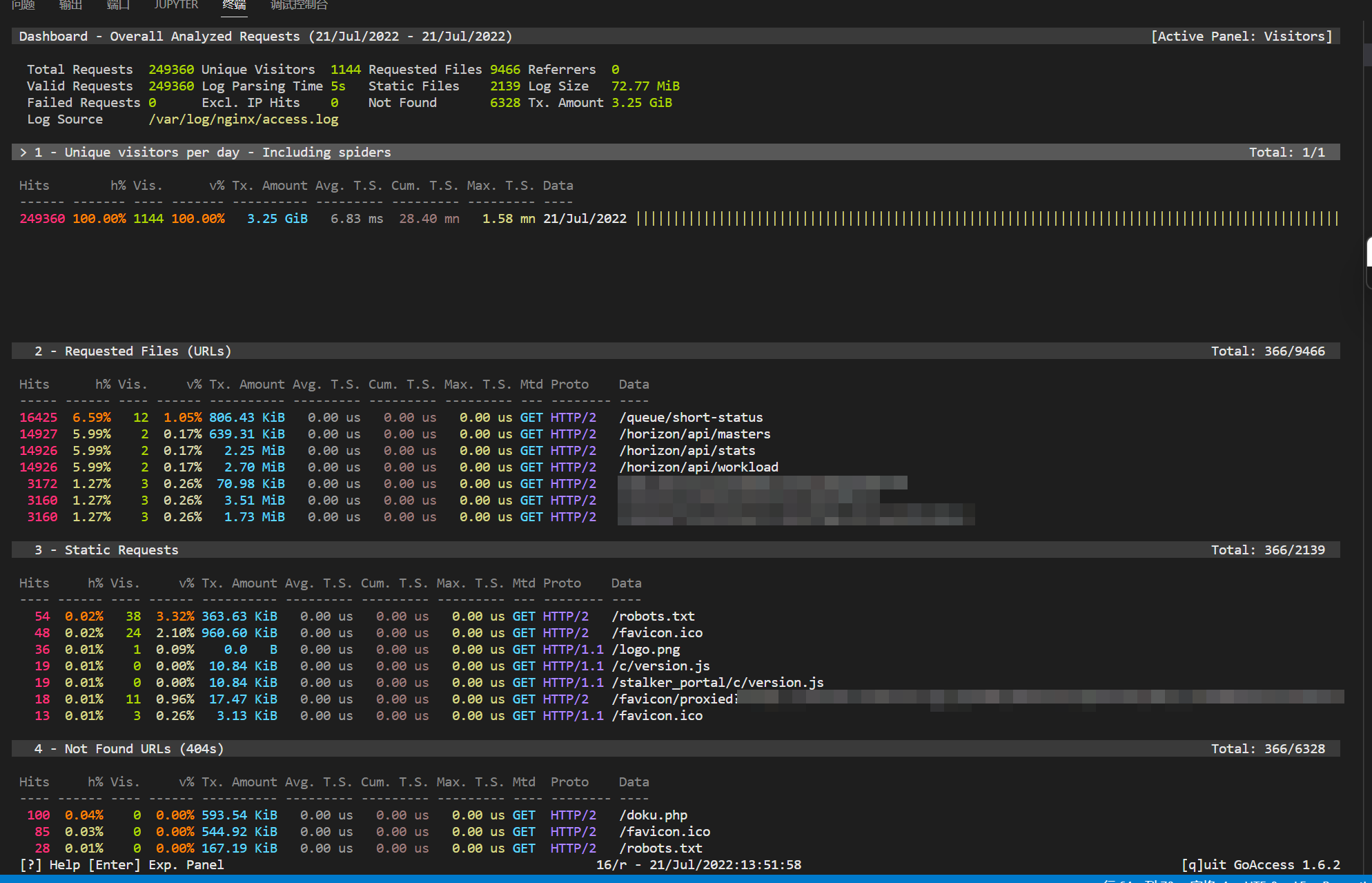Viewport: 1372px width, 883px height.
Task: Switch to the JUPYTER panel tab
Action: point(176,6)
